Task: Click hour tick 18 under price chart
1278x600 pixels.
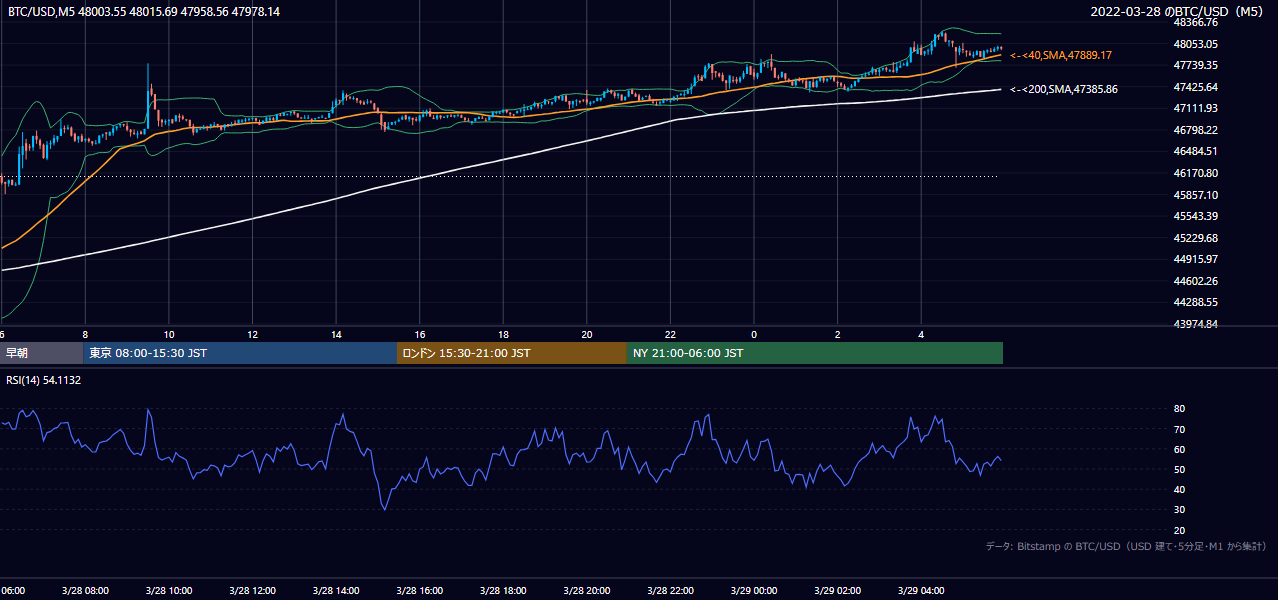Action: [x=504, y=335]
